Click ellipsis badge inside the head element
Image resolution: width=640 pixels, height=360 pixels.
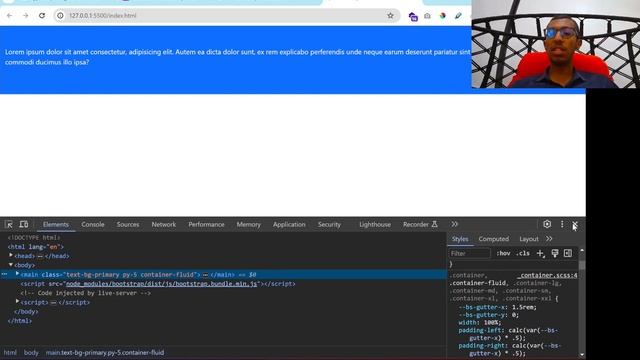pos(40,256)
